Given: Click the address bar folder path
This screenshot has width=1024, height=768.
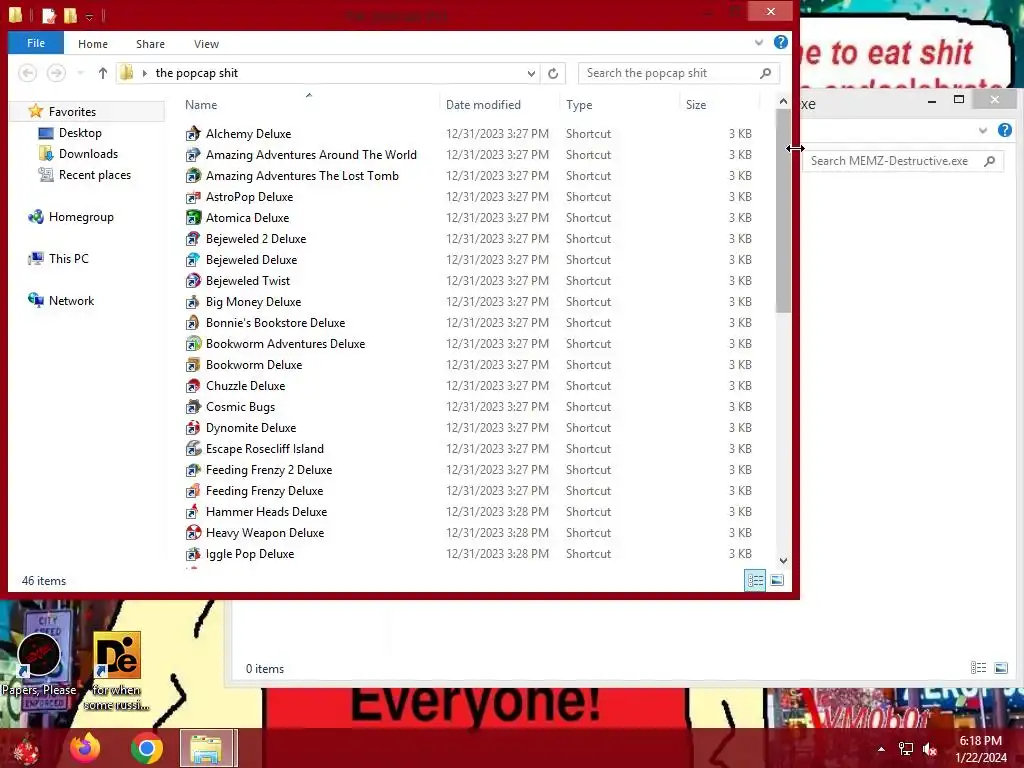Looking at the screenshot, I should coord(197,73).
